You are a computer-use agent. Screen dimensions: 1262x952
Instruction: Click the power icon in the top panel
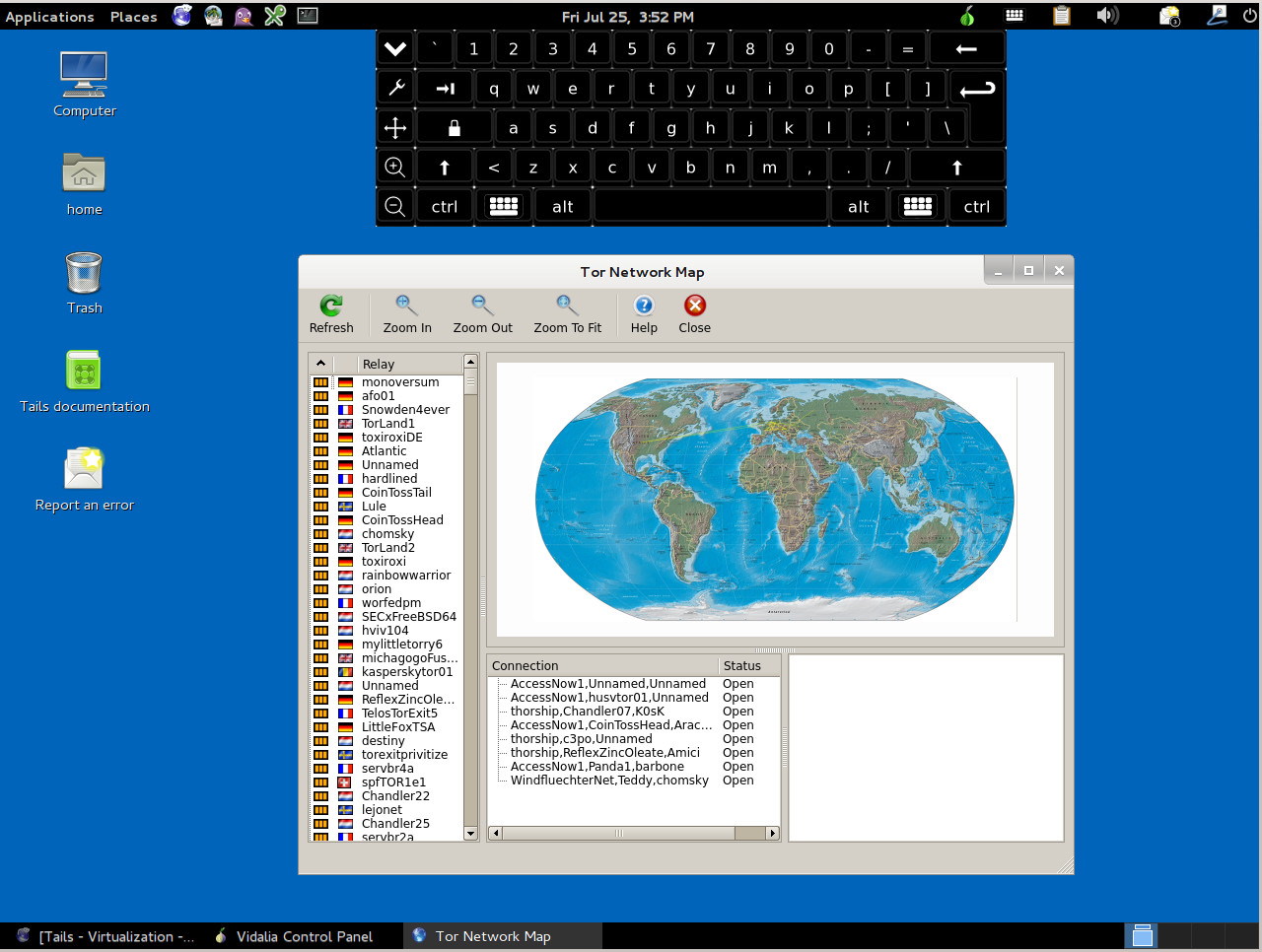(x=1250, y=15)
